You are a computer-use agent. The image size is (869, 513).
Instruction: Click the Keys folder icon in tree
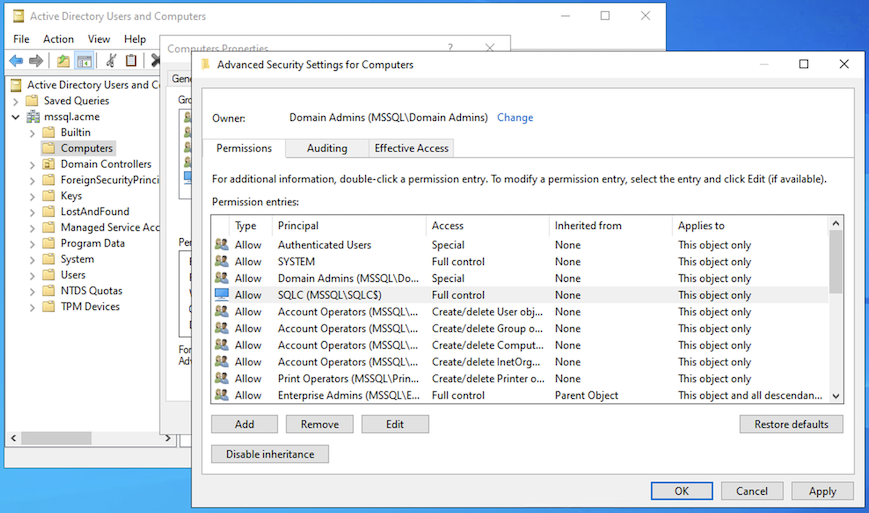pyautogui.click(x=49, y=196)
